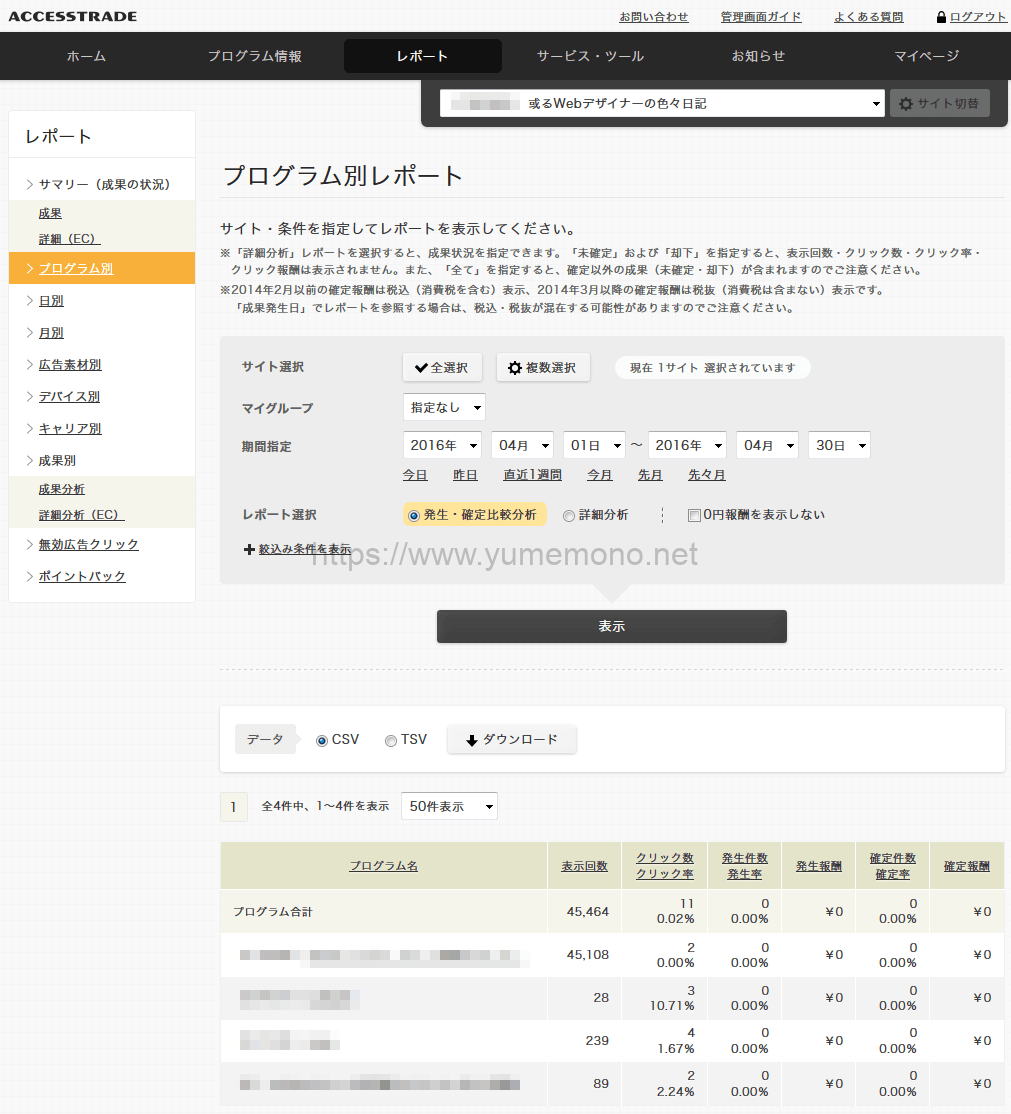Open the お知らせ section from the navigation
This screenshot has width=1011, height=1114.
coord(758,56)
